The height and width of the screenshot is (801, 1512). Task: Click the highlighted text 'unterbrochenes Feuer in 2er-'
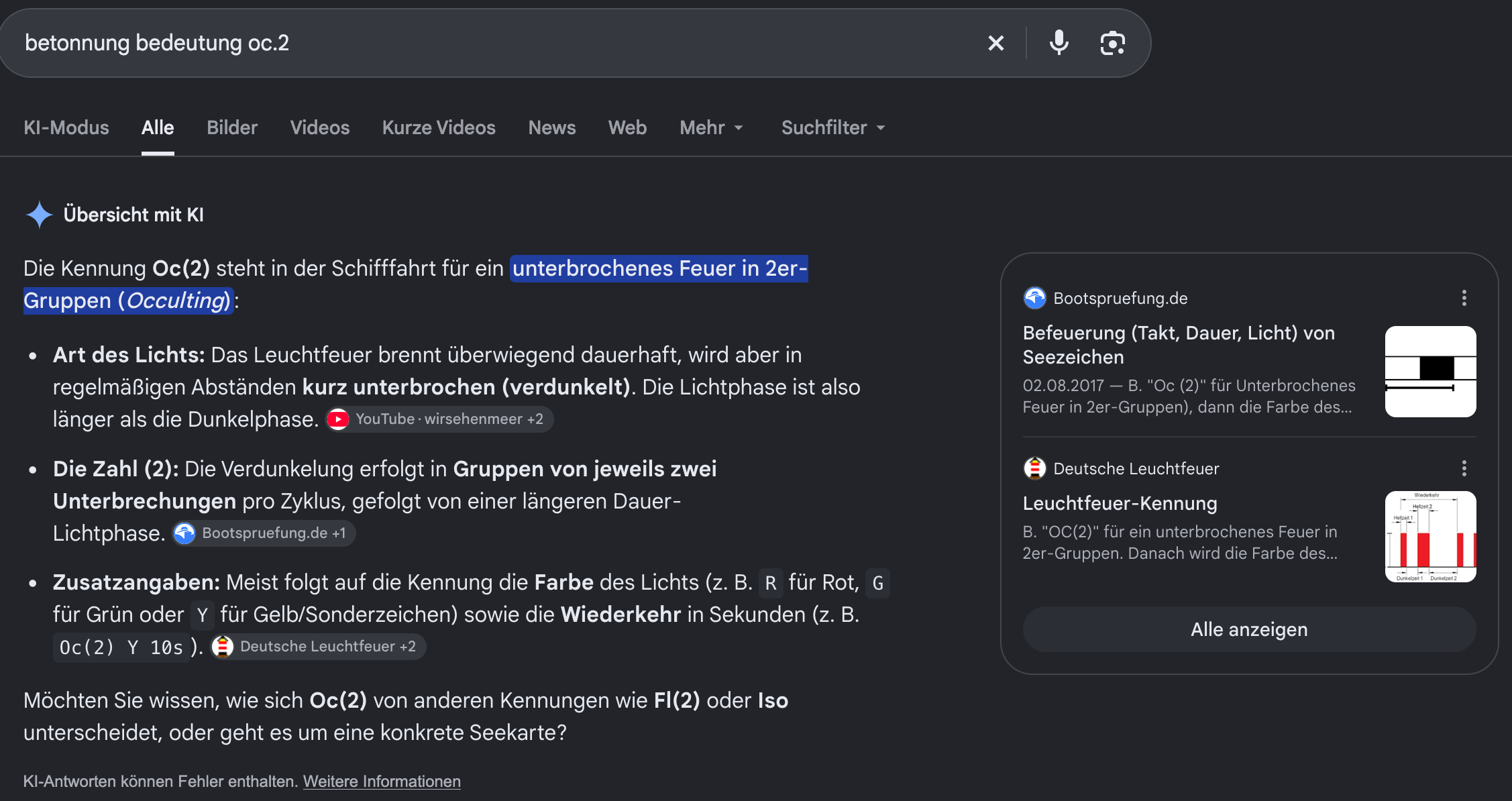(x=659, y=268)
